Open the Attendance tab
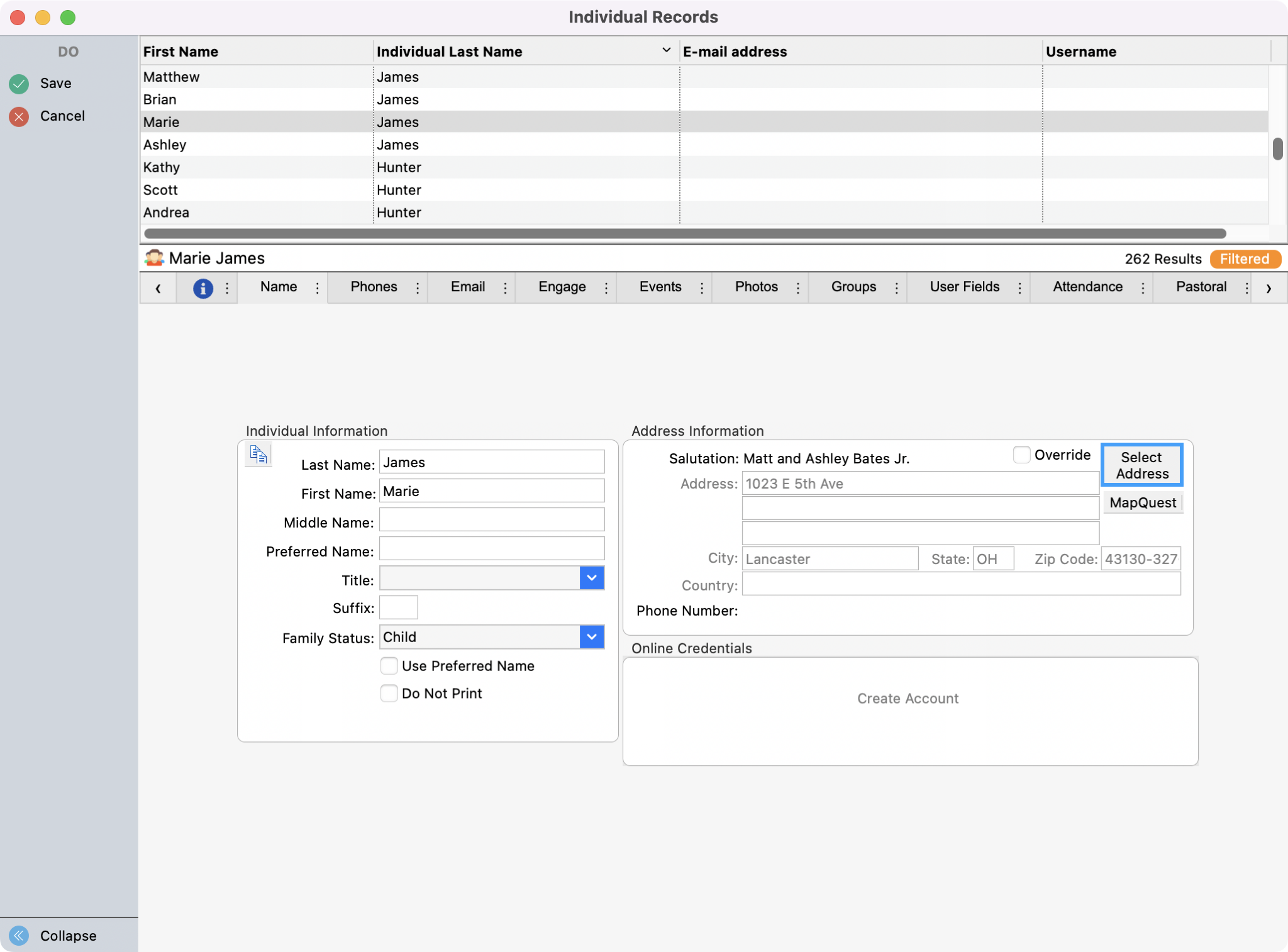Viewport: 1288px width, 952px height. [x=1087, y=287]
